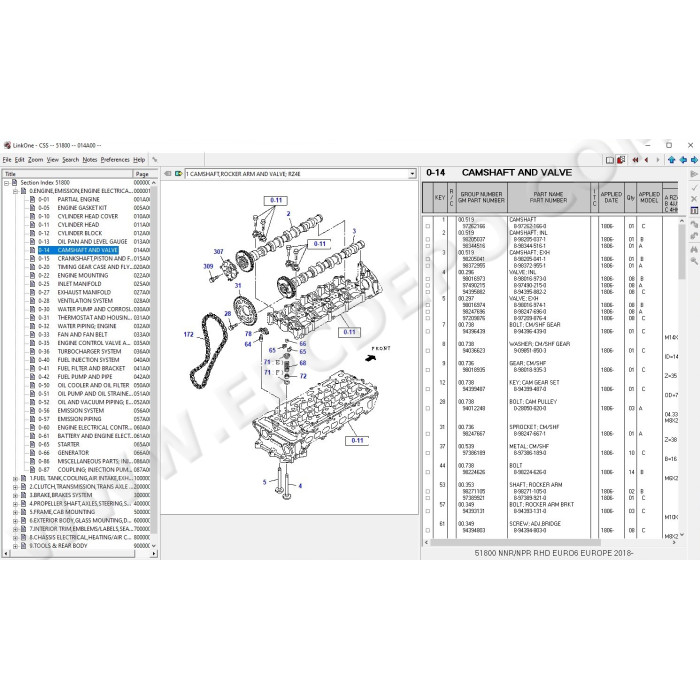This screenshot has height=700, width=700.
Task: Collapse the Section Index 51800 node
Action: click(x=7, y=183)
